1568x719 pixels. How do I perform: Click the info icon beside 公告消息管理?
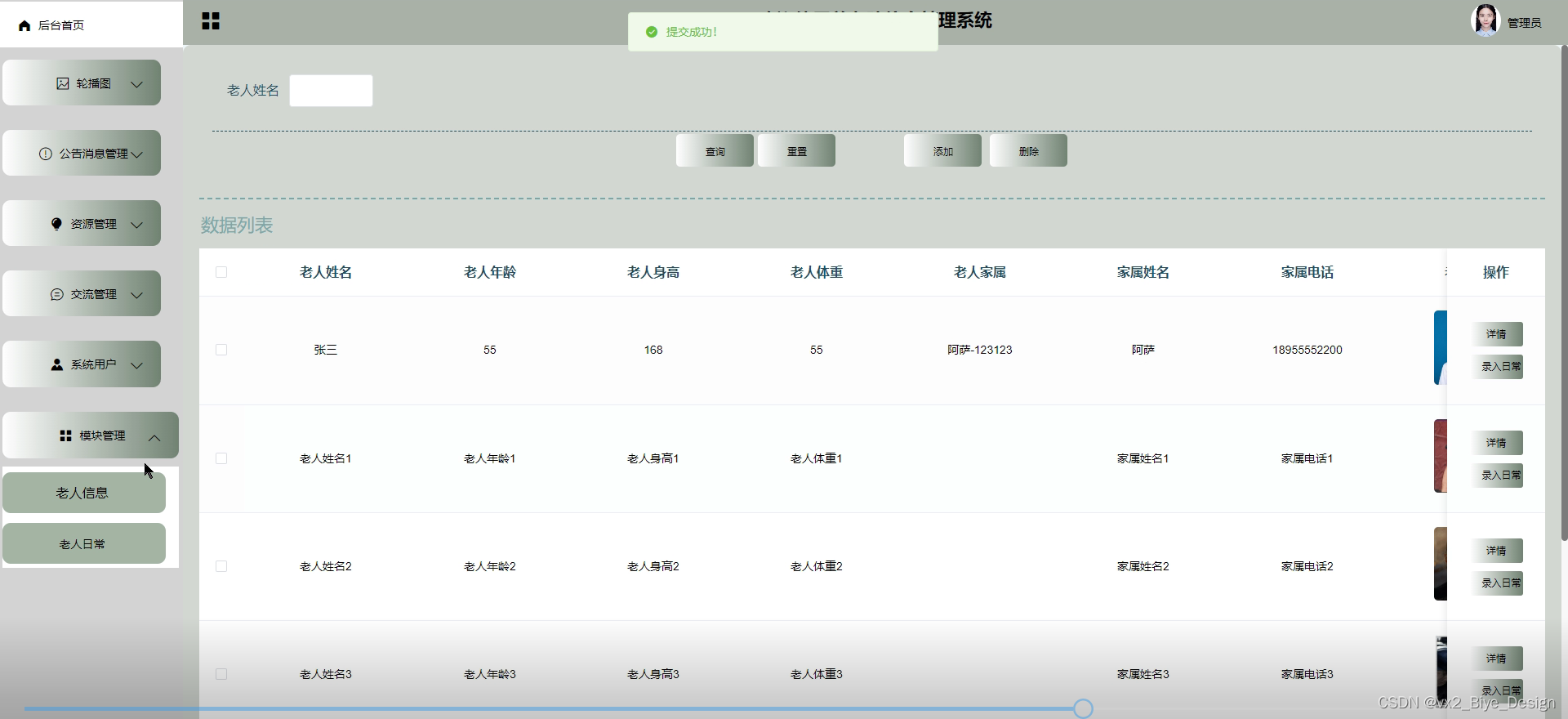(46, 154)
